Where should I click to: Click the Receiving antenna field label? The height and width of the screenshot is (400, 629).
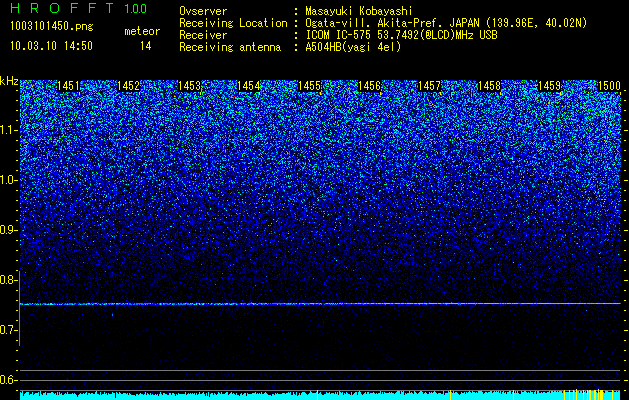coord(230,47)
